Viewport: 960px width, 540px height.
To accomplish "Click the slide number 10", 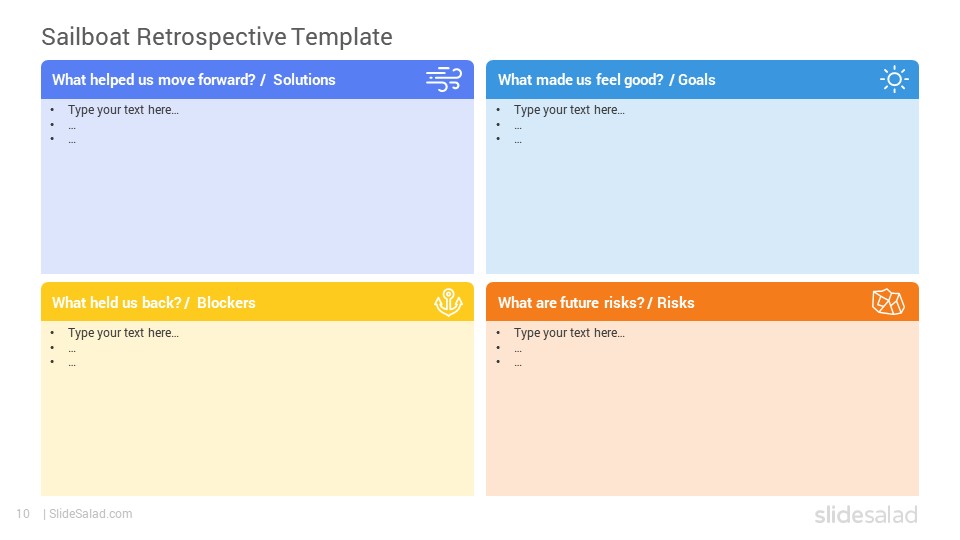I will pos(23,514).
